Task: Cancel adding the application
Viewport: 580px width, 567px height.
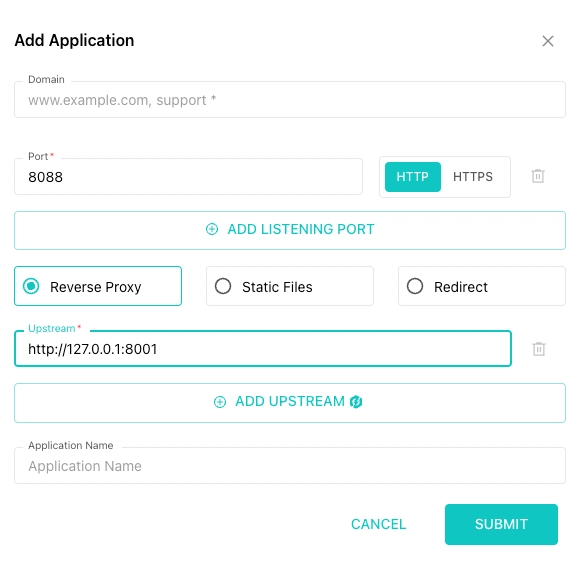Action: coord(378,524)
